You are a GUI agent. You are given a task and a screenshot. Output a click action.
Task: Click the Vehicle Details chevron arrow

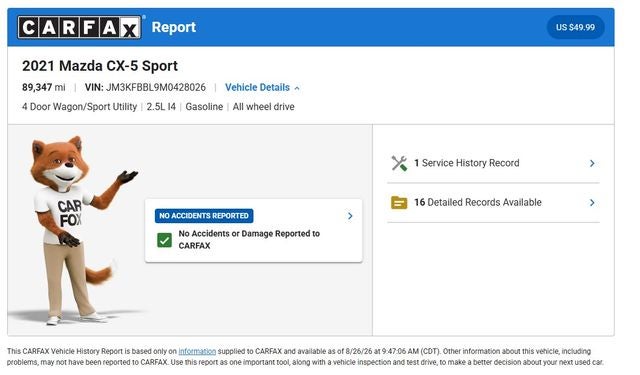(x=297, y=88)
